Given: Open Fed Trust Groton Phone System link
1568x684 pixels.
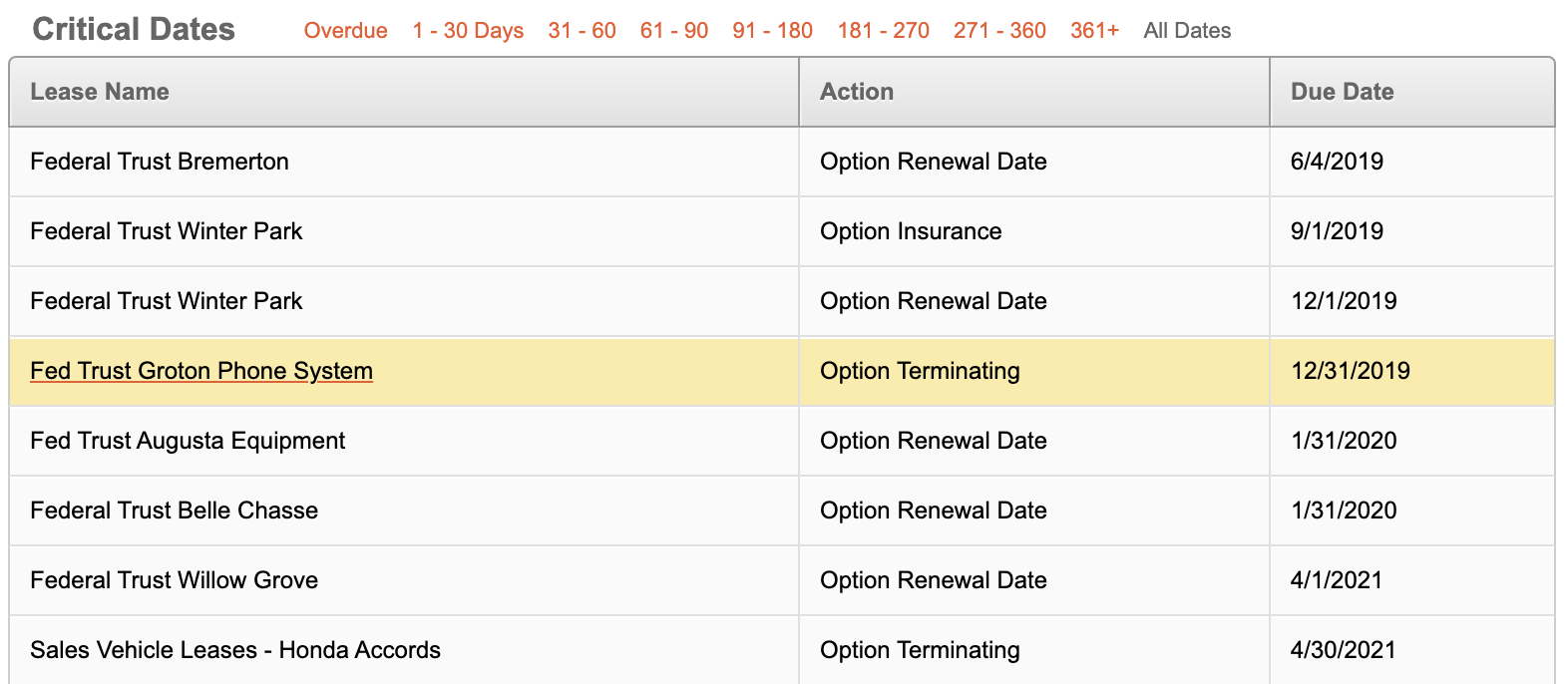Looking at the screenshot, I should [201, 371].
